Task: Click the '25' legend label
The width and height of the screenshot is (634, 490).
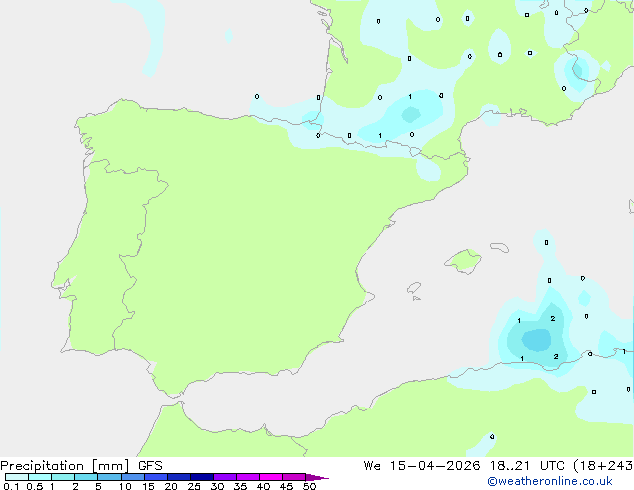Action: 194,486
